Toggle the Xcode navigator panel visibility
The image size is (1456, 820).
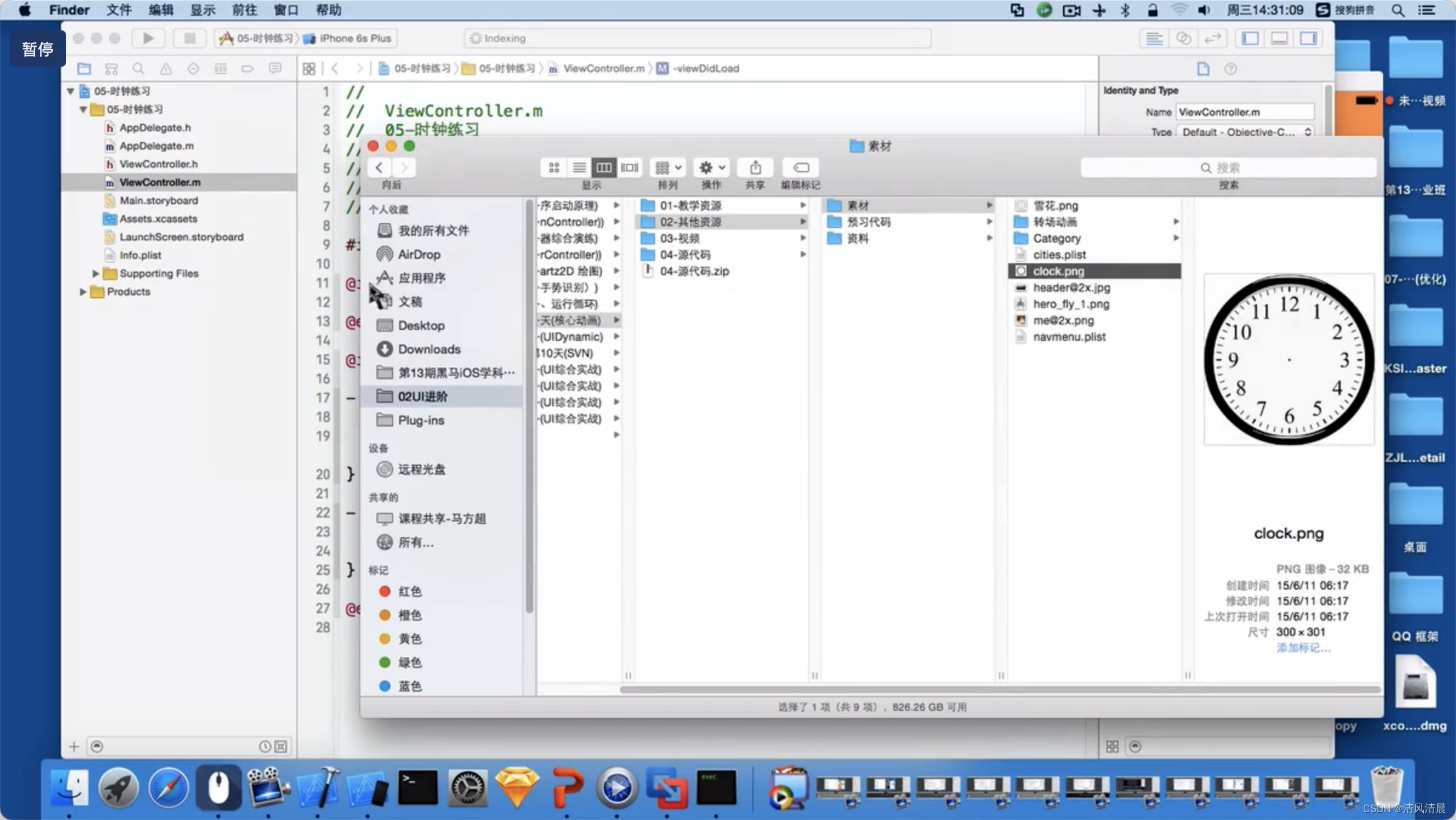[x=1250, y=38]
